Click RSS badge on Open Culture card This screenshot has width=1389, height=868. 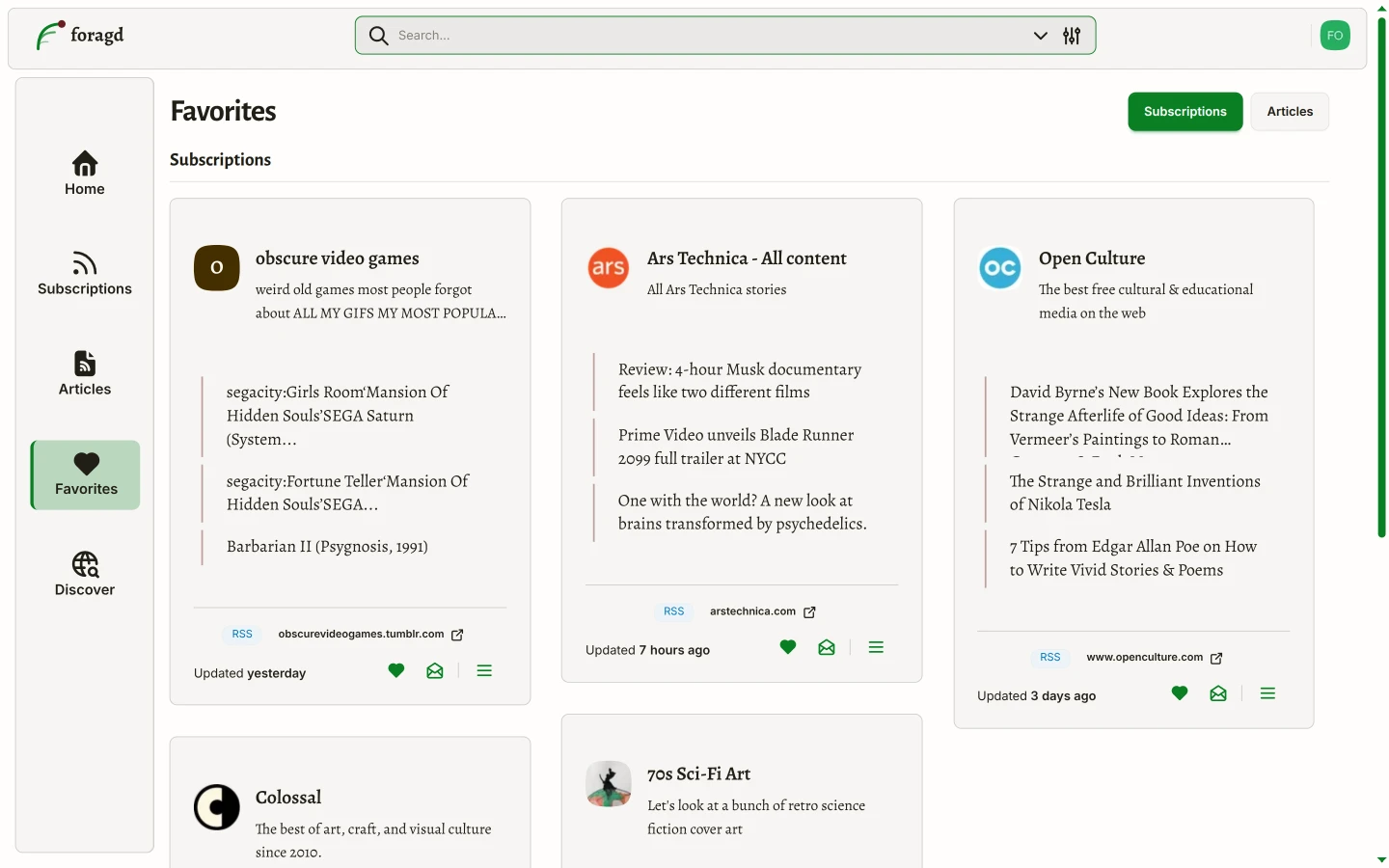1049,658
